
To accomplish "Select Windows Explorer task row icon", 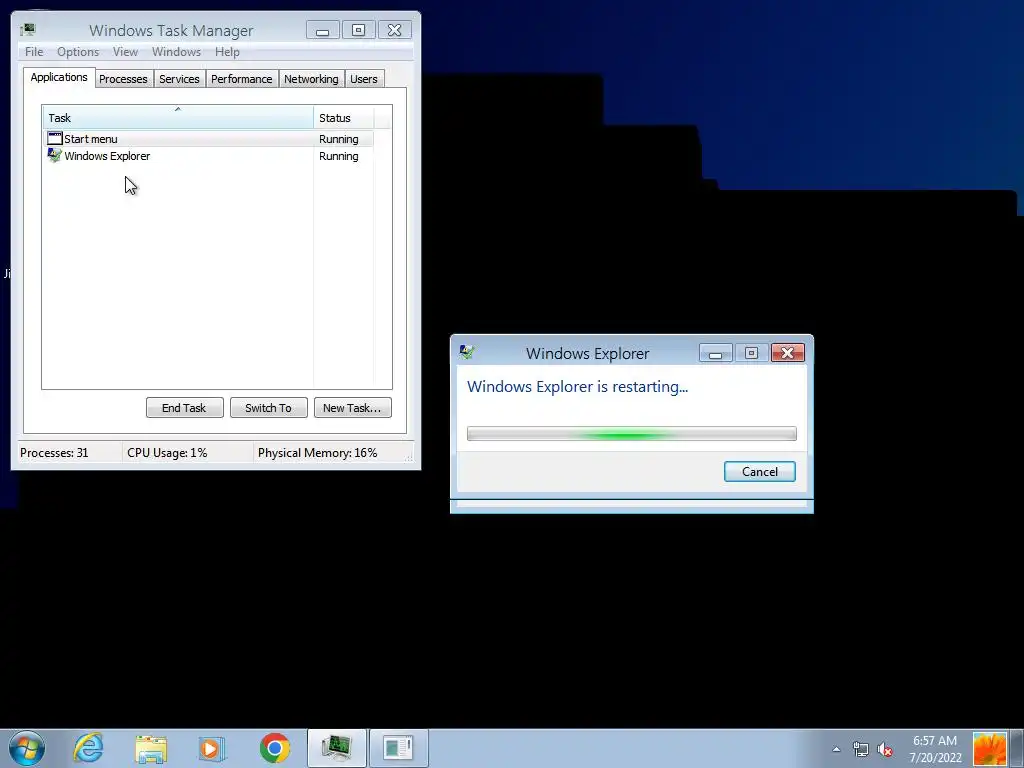I will pos(55,155).
